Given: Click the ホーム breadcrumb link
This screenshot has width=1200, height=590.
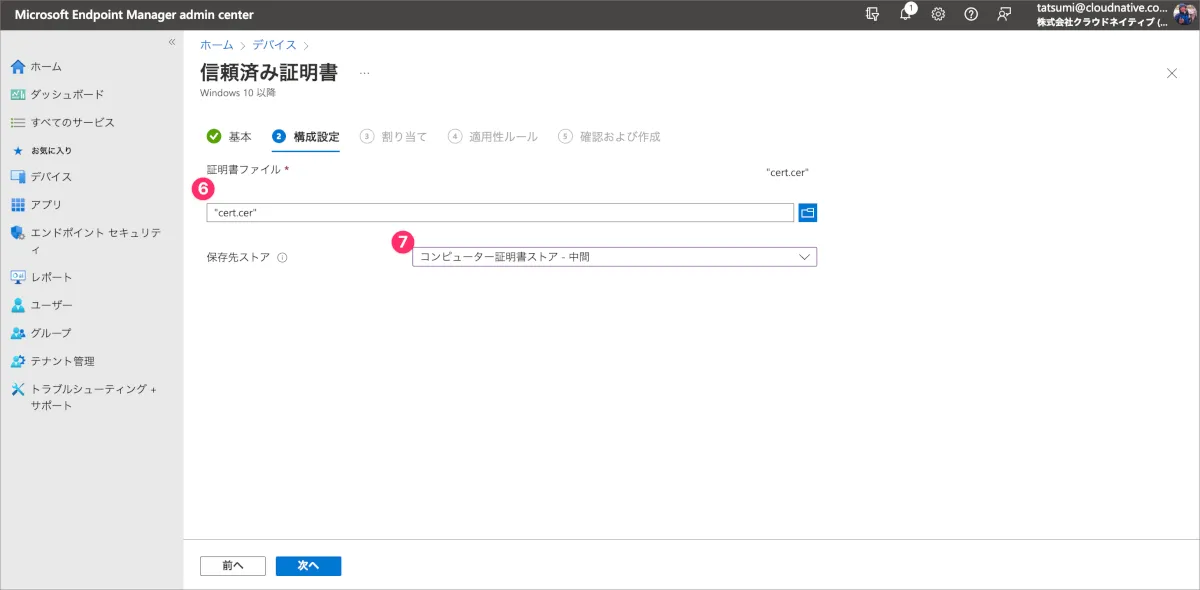Looking at the screenshot, I should tap(216, 45).
